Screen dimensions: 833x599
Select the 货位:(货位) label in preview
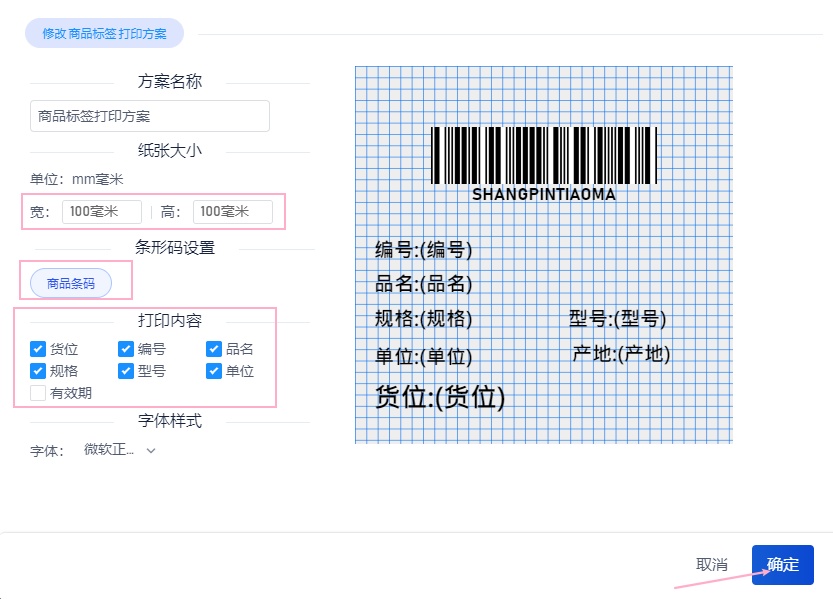[x=440, y=397]
